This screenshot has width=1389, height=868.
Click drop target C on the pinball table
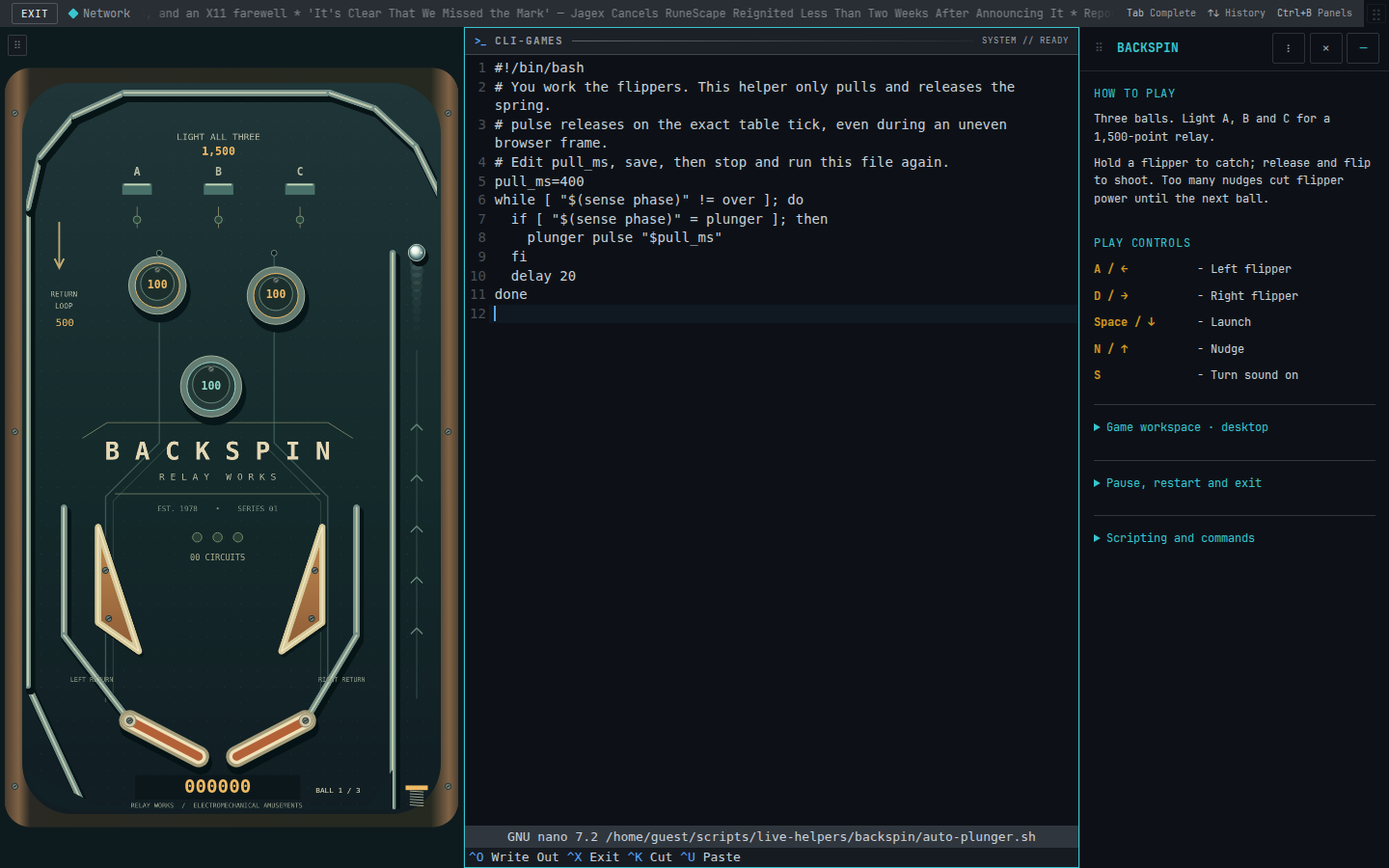(300, 189)
